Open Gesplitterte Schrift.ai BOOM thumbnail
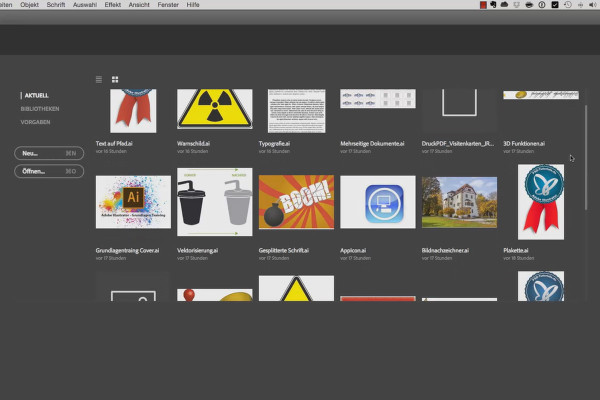The width and height of the screenshot is (600, 400). coord(296,202)
